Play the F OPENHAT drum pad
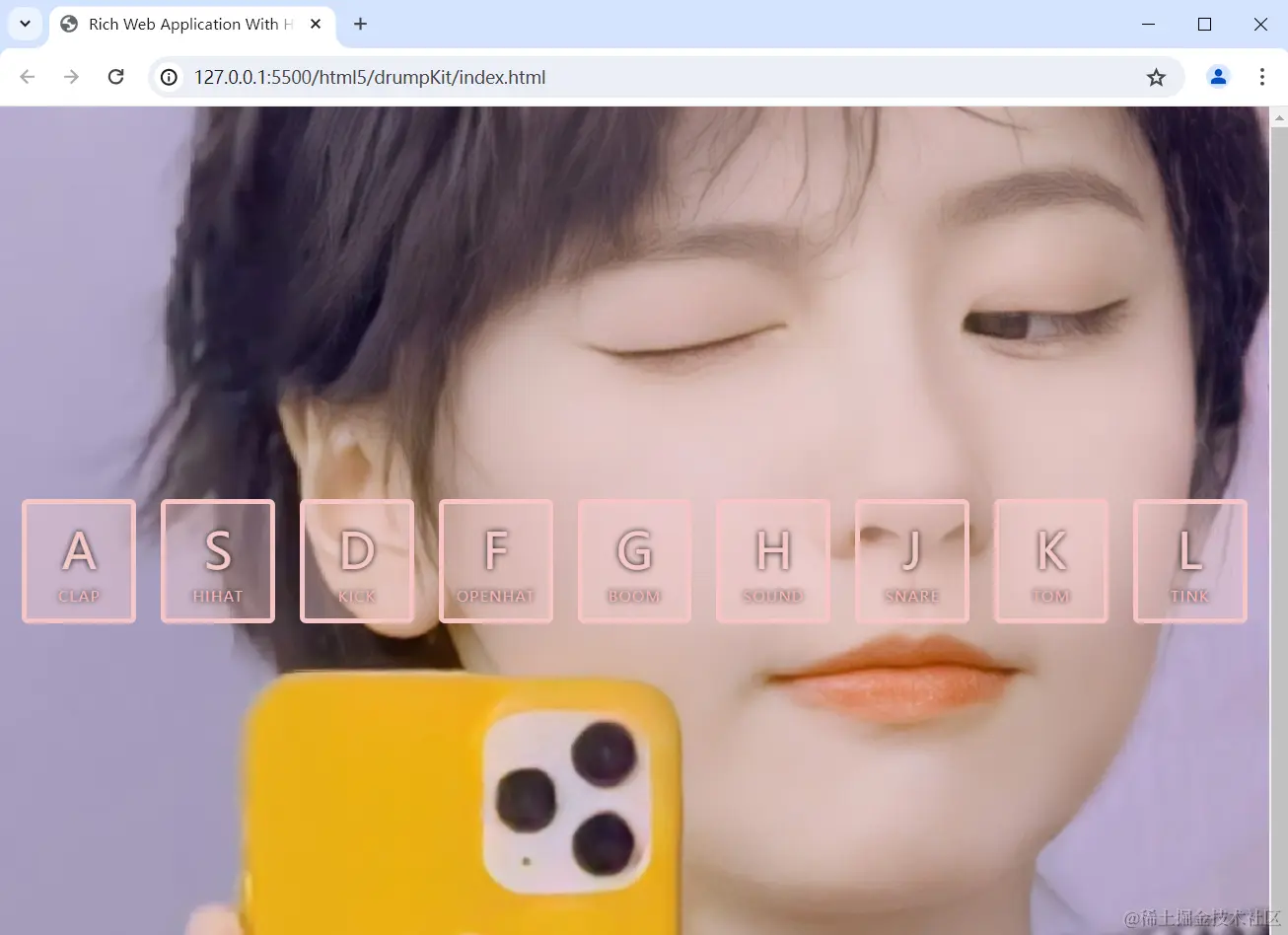This screenshot has height=935, width=1288. 496,560
